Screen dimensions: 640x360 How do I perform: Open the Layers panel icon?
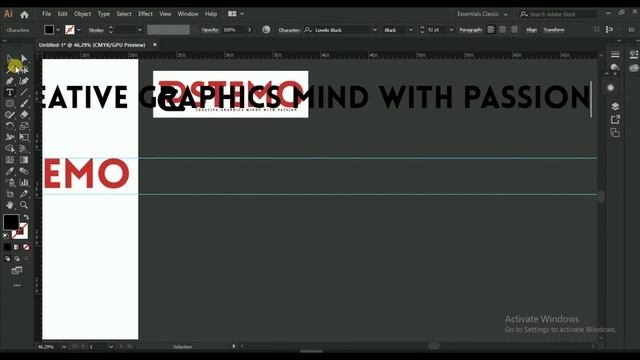pos(615,106)
